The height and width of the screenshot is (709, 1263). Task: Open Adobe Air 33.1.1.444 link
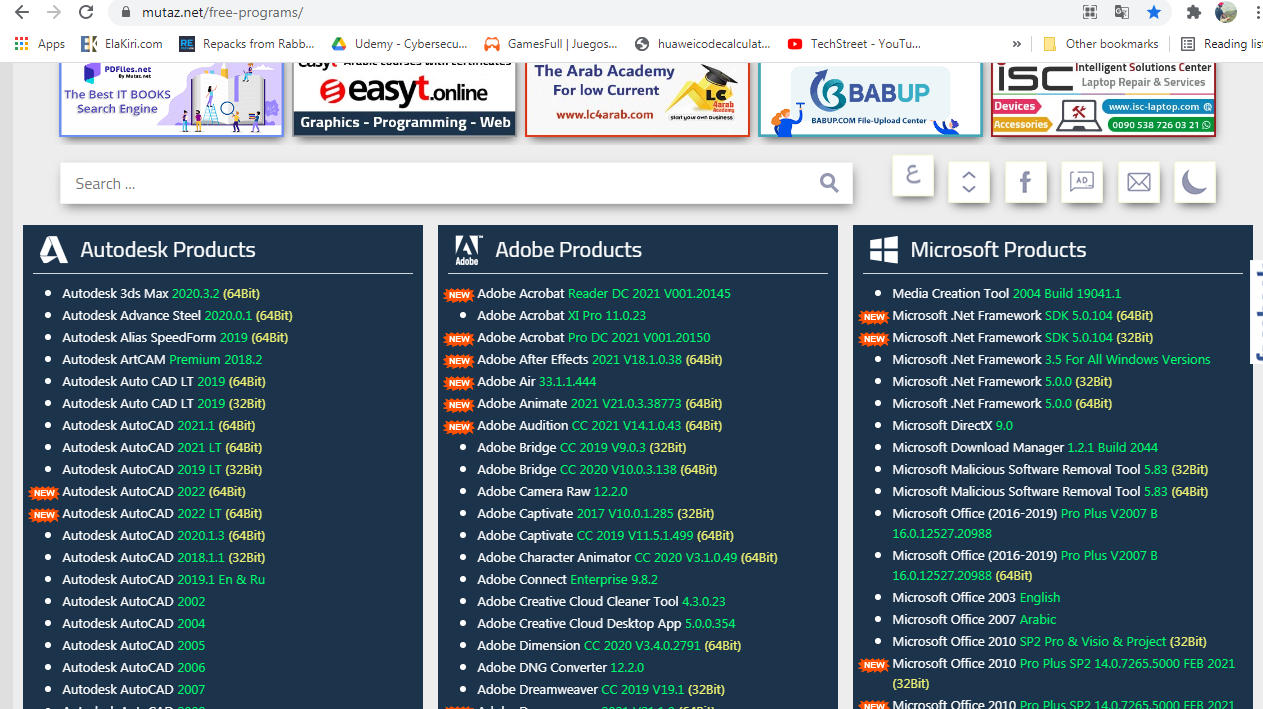536,381
